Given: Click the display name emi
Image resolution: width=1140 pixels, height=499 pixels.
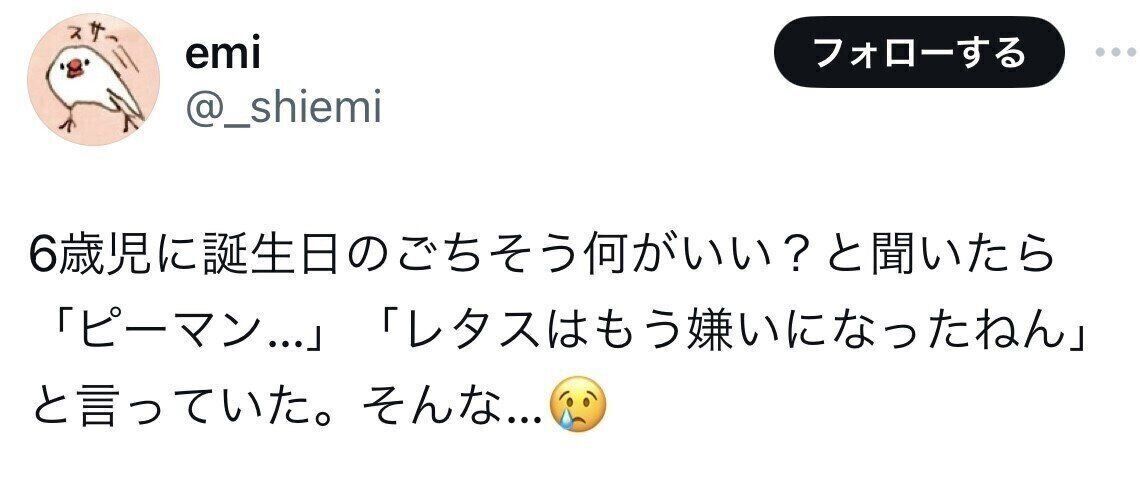Looking at the screenshot, I should pos(223,54).
